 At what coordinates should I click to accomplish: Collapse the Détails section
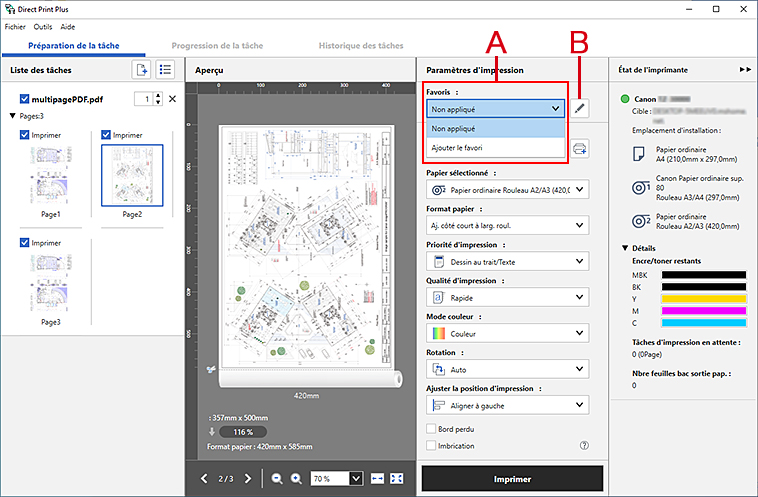(x=626, y=247)
